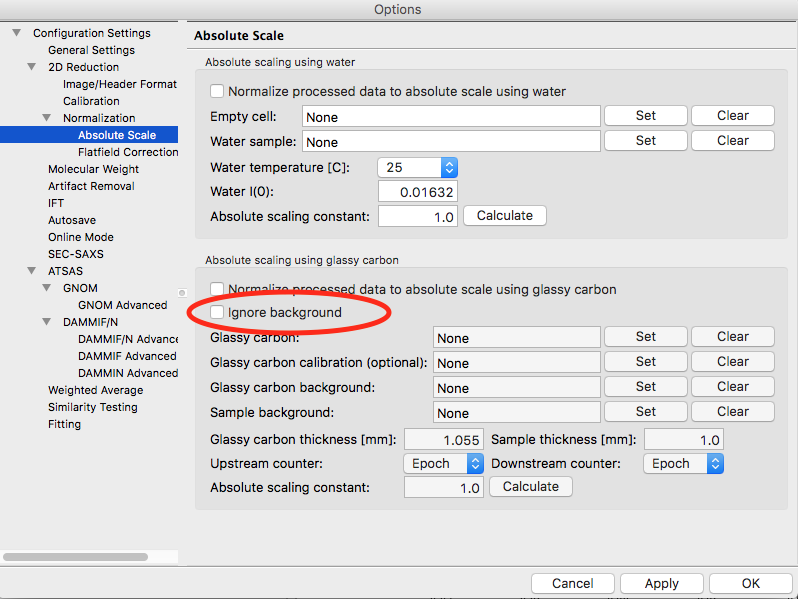Click the Cancel button
This screenshot has width=798, height=599.
tap(573, 583)
